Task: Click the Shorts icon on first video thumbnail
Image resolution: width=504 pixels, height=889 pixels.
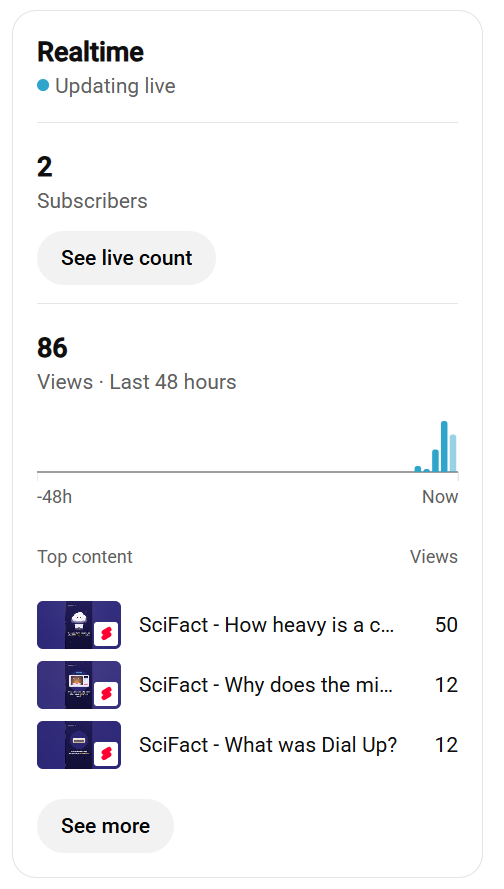Action: [x=105, y=634]
